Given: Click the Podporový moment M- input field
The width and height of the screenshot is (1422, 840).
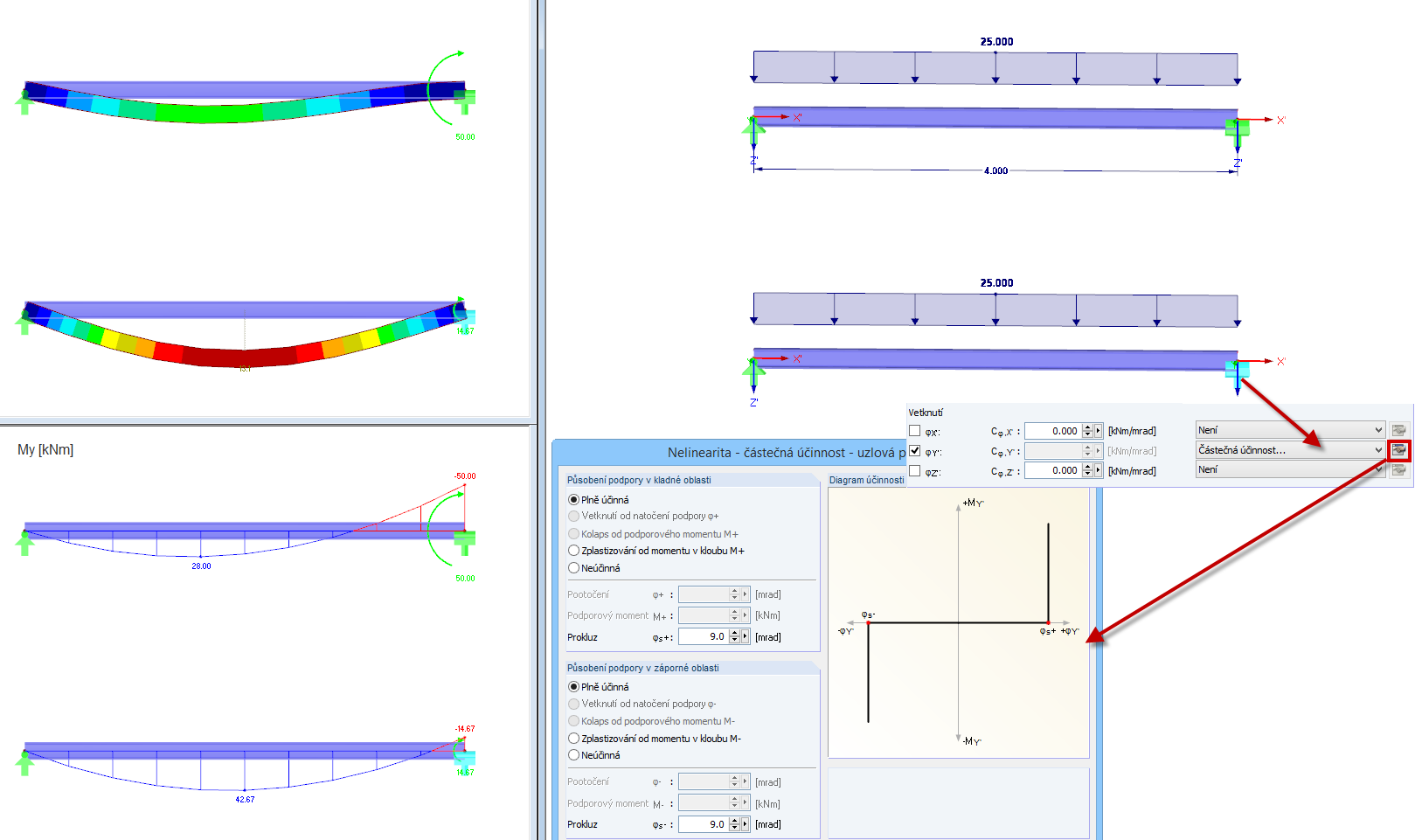Looking at the screenshot, I should tap(704, 803).
